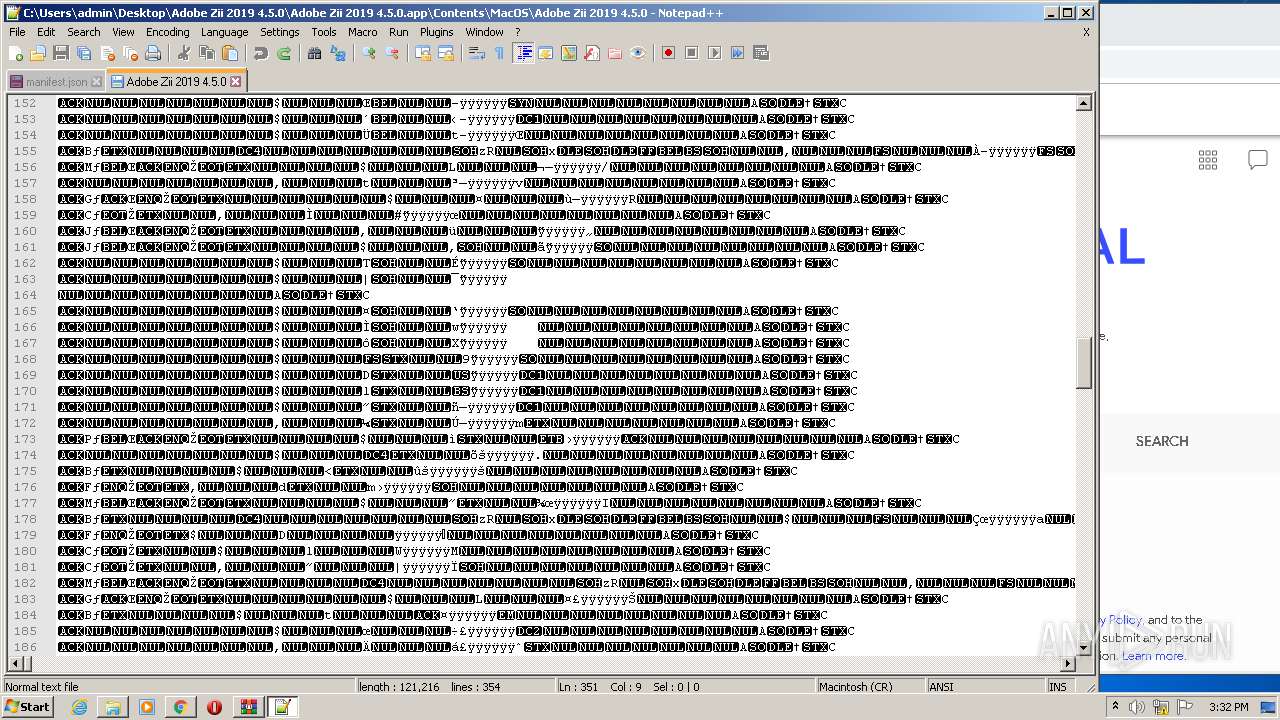
Task: Click the Undo arrow icon
Action: point(260,53)
